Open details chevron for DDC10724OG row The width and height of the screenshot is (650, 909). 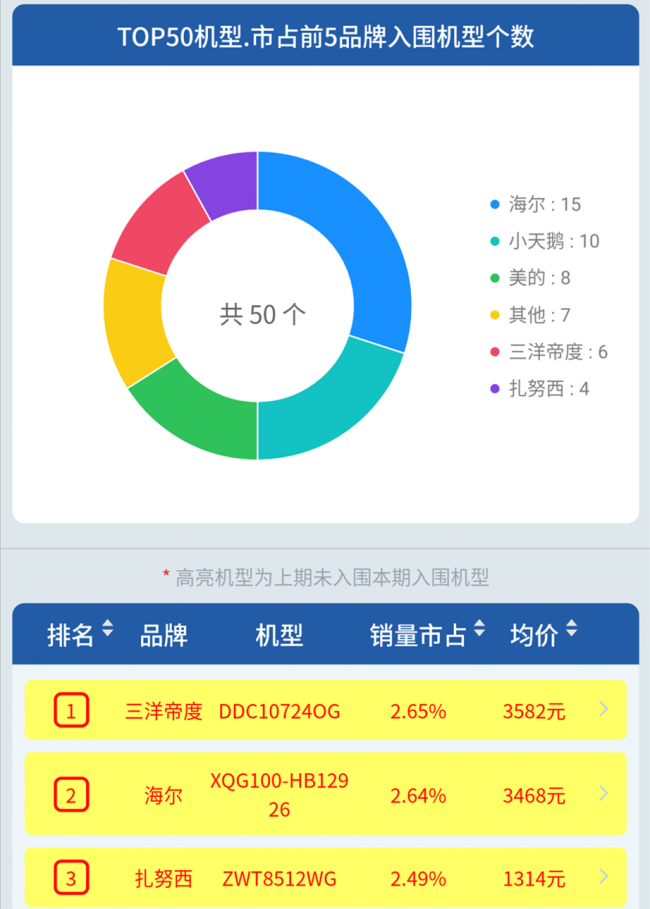pos(604,709)
